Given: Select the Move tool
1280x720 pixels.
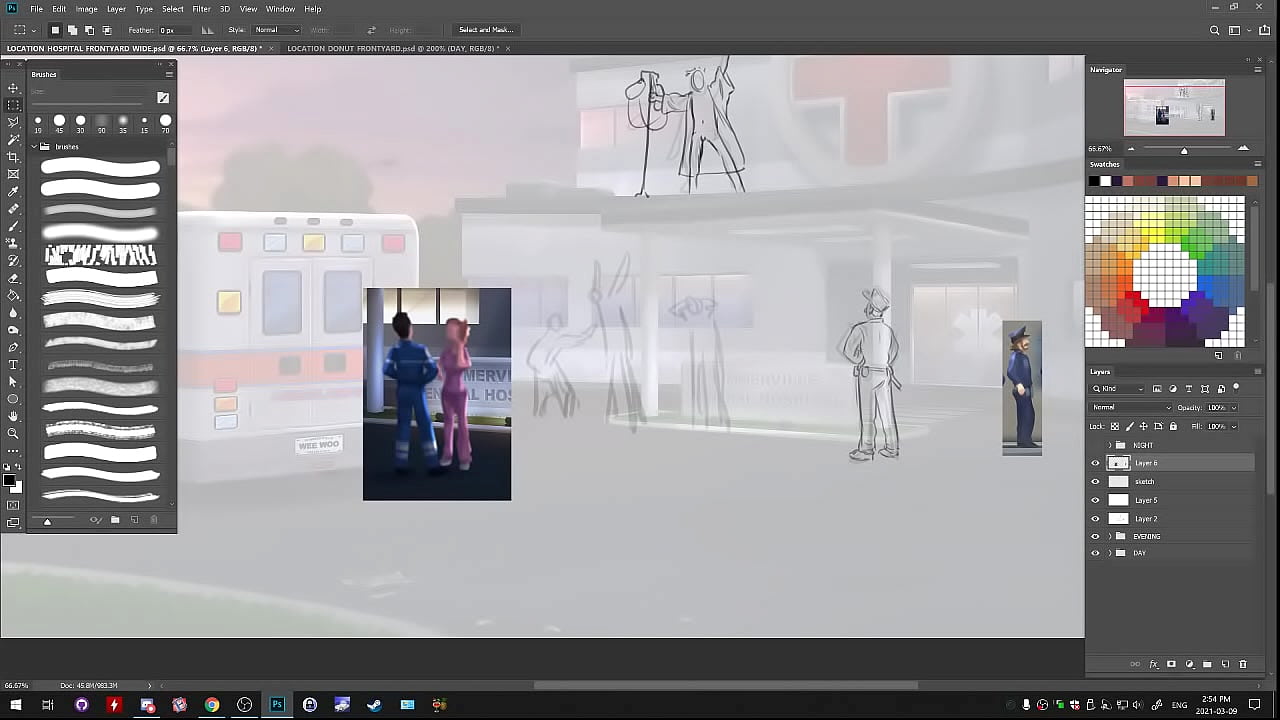Looking at the screenshot, I should 13,88.
